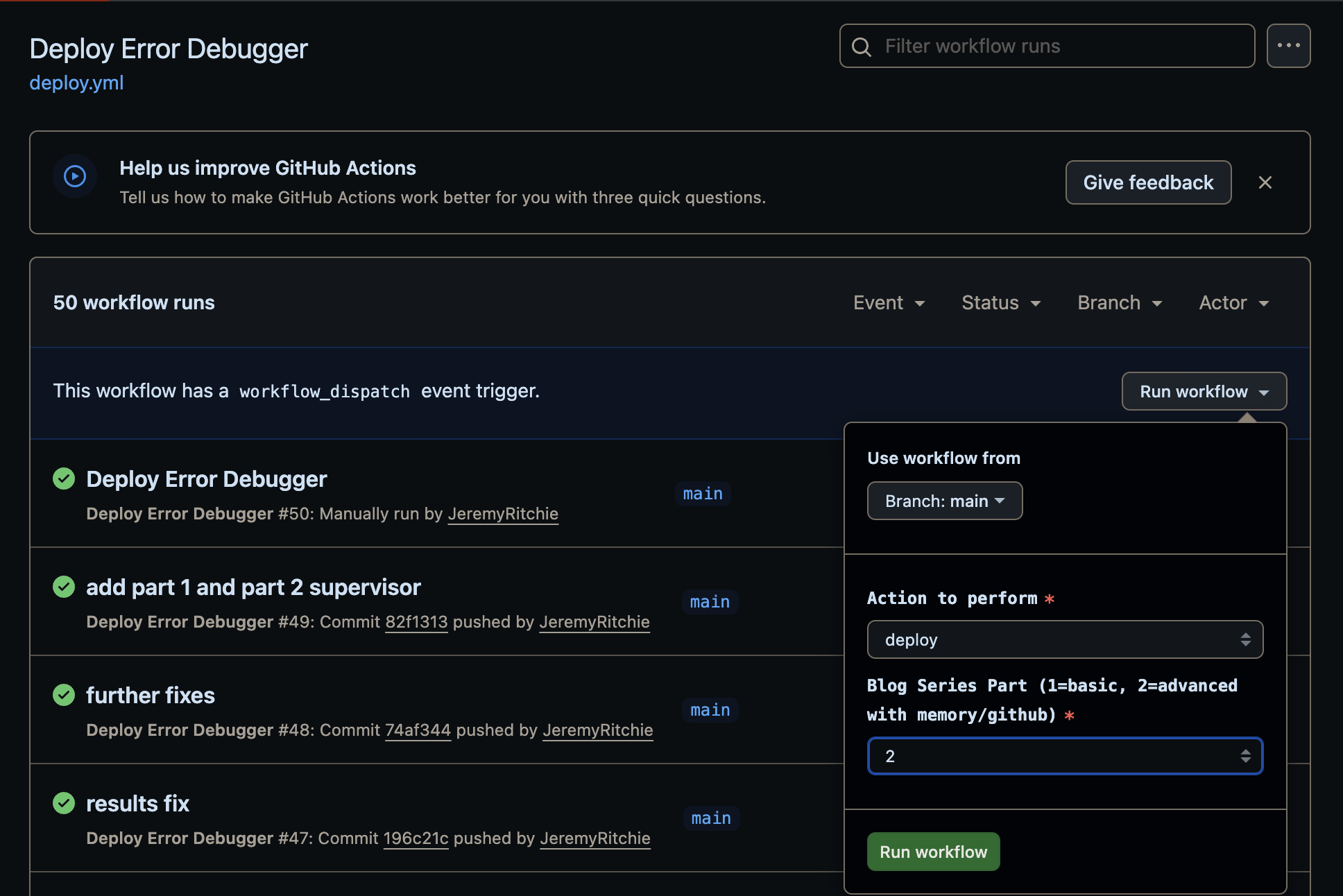Click the green Run workflow button
Viewport: 1343px width, 896px height.
click(932, 852)
